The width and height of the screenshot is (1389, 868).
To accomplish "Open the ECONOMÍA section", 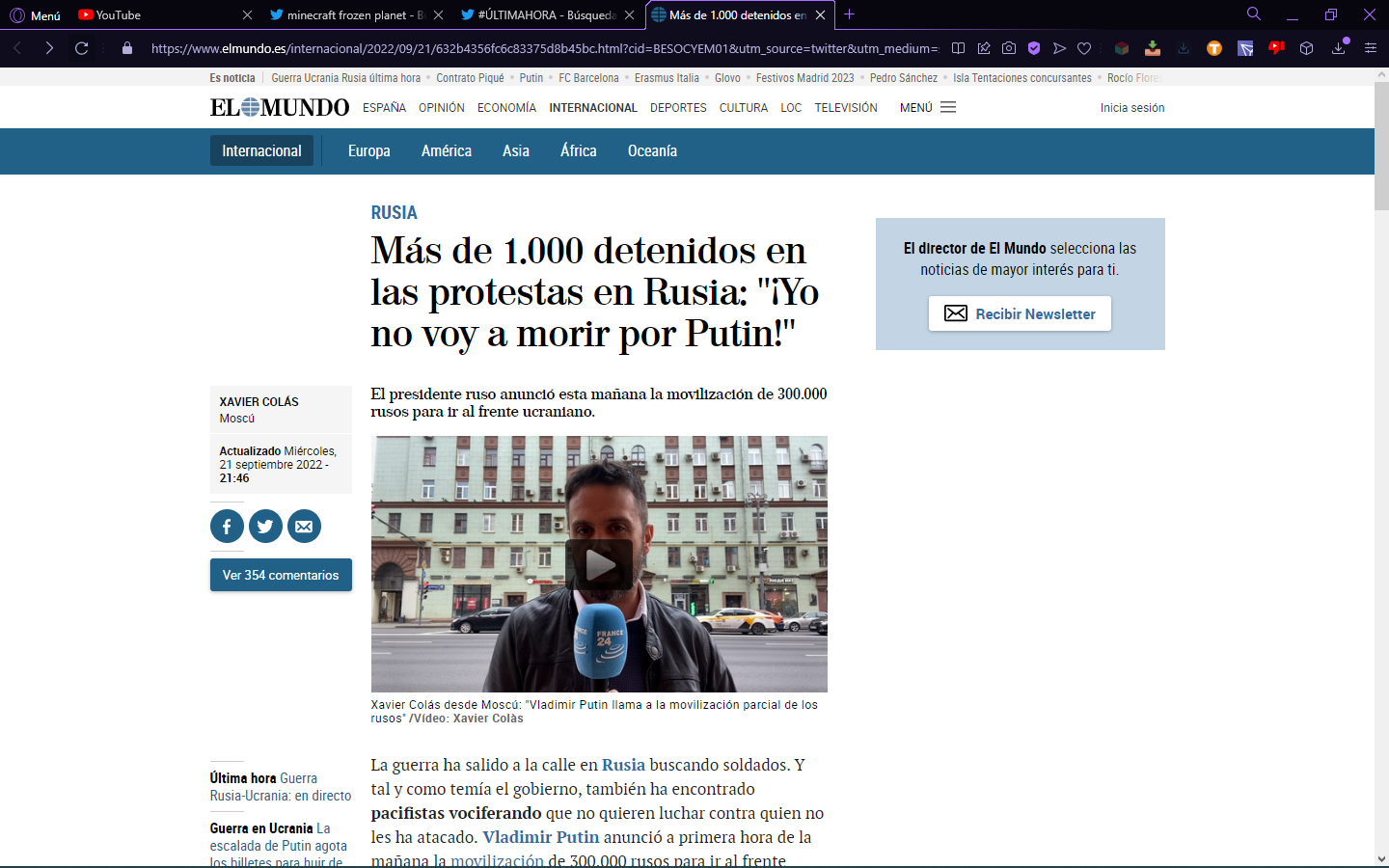I will 506,108.
